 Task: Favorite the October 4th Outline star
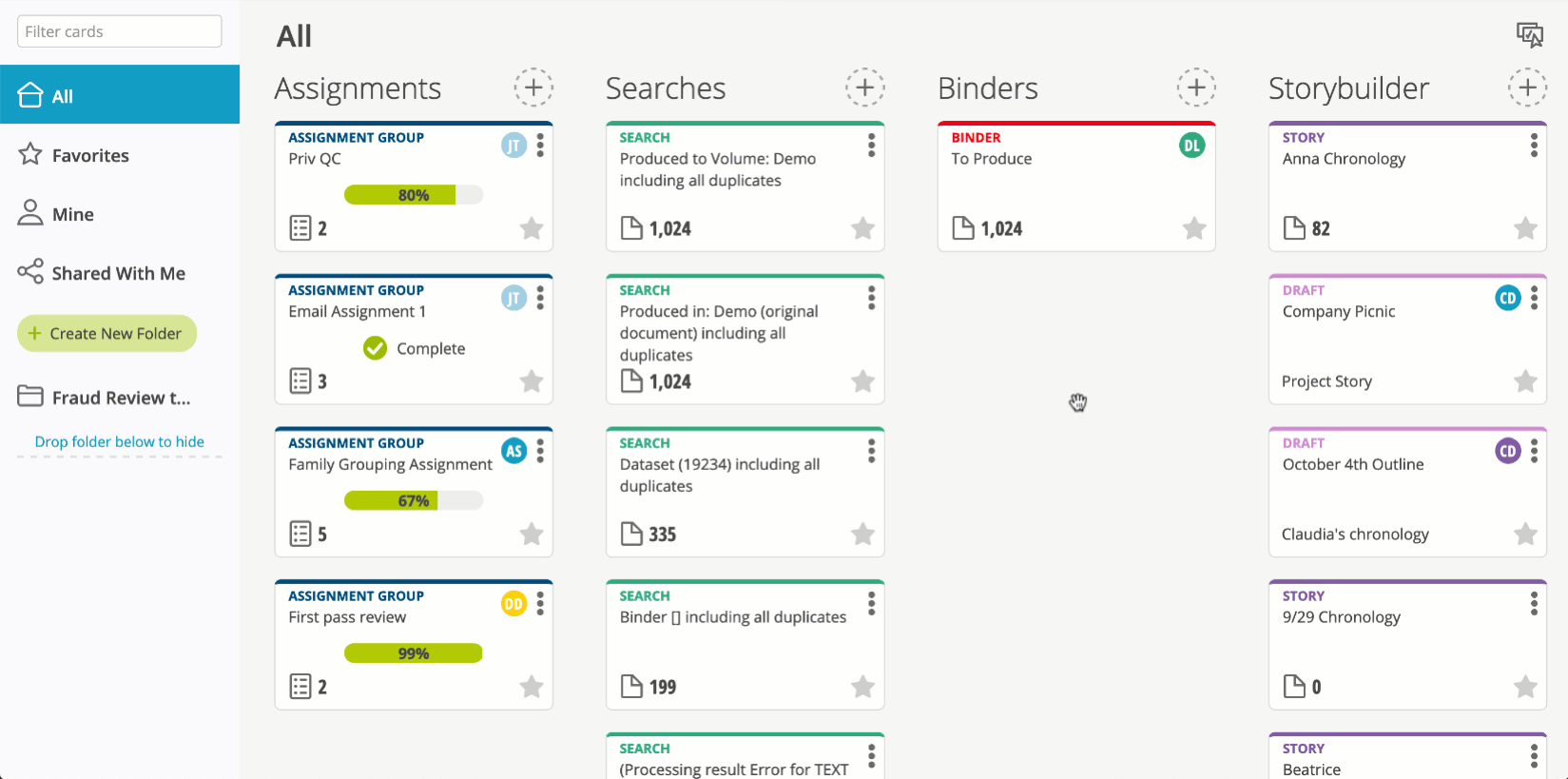point(1525,535)
